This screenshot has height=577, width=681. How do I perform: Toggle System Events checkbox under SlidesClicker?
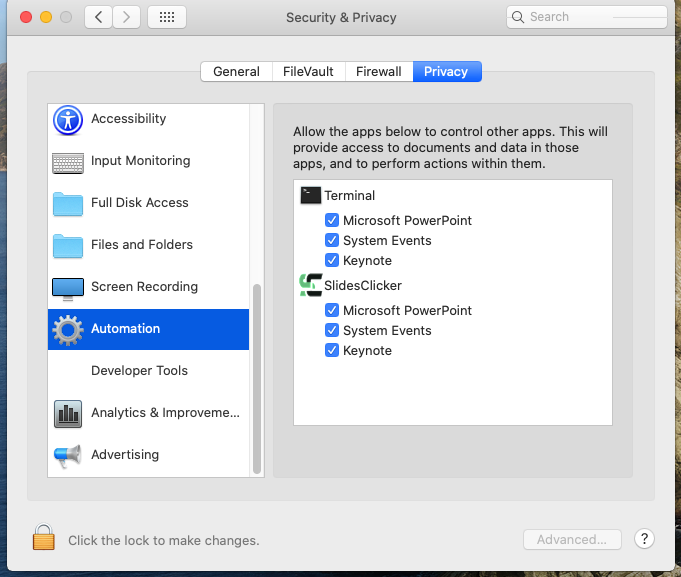pyautogui.click(x=332, y=330)
